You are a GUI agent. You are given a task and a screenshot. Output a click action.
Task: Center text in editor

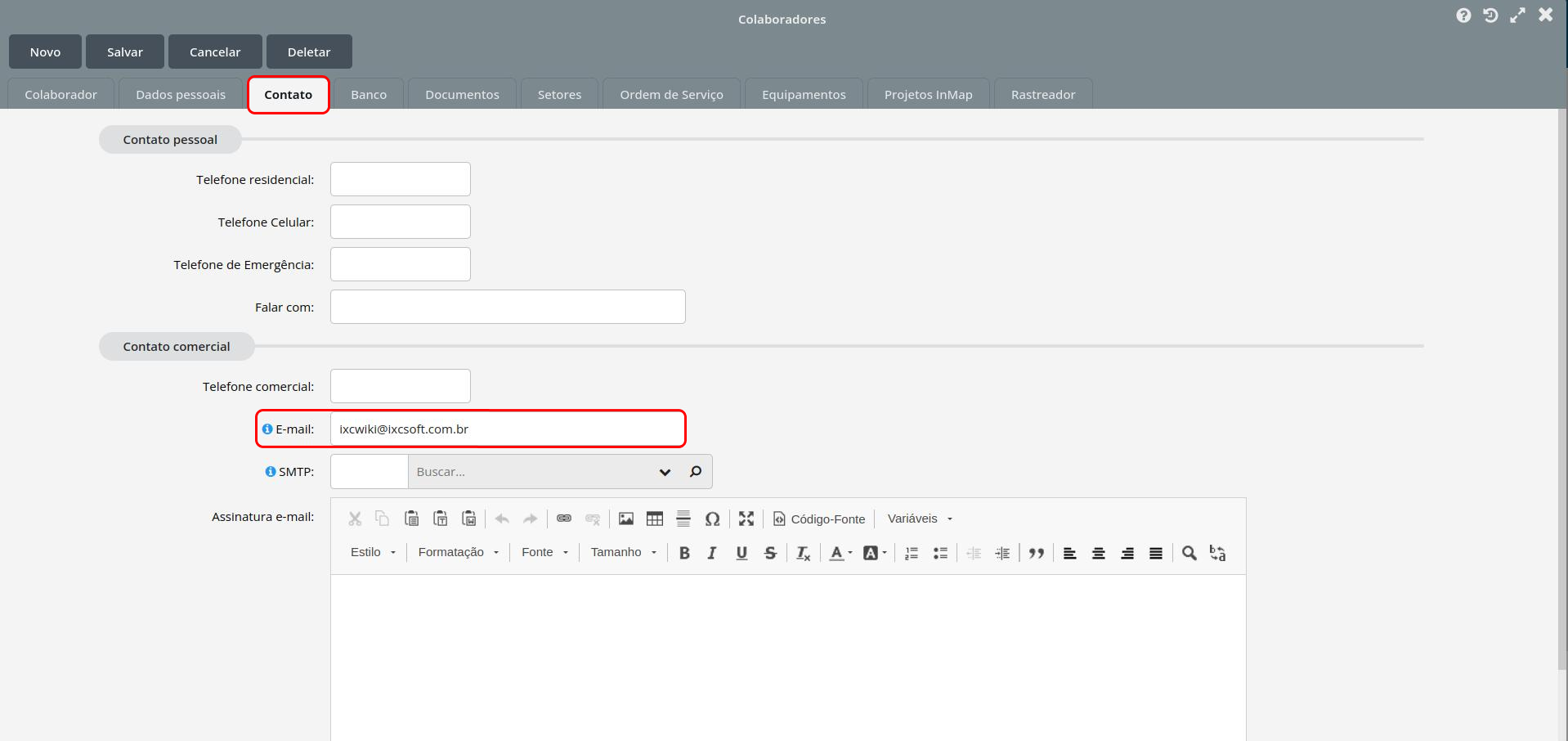tap(1099, 553)
